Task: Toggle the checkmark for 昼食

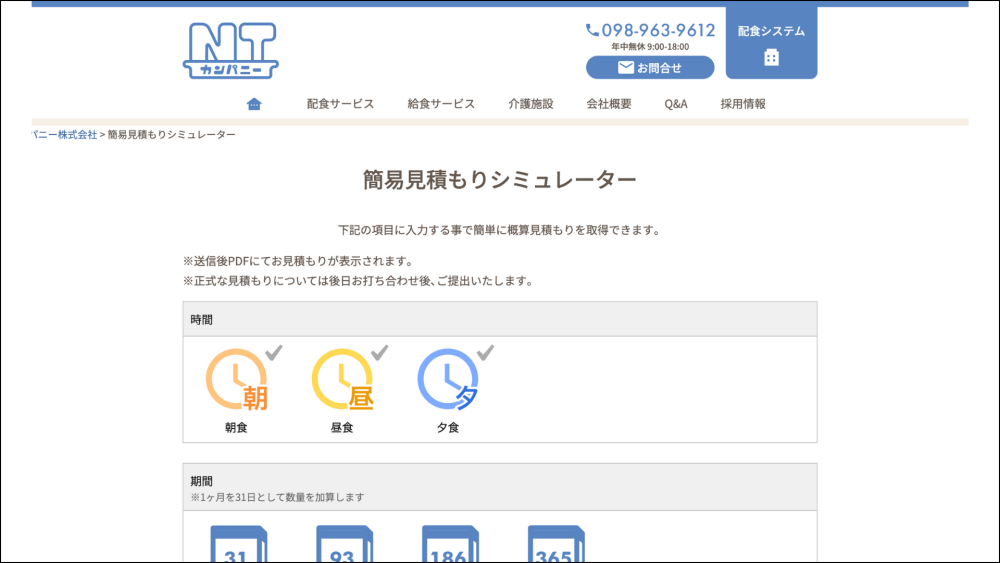Action: 380,352
